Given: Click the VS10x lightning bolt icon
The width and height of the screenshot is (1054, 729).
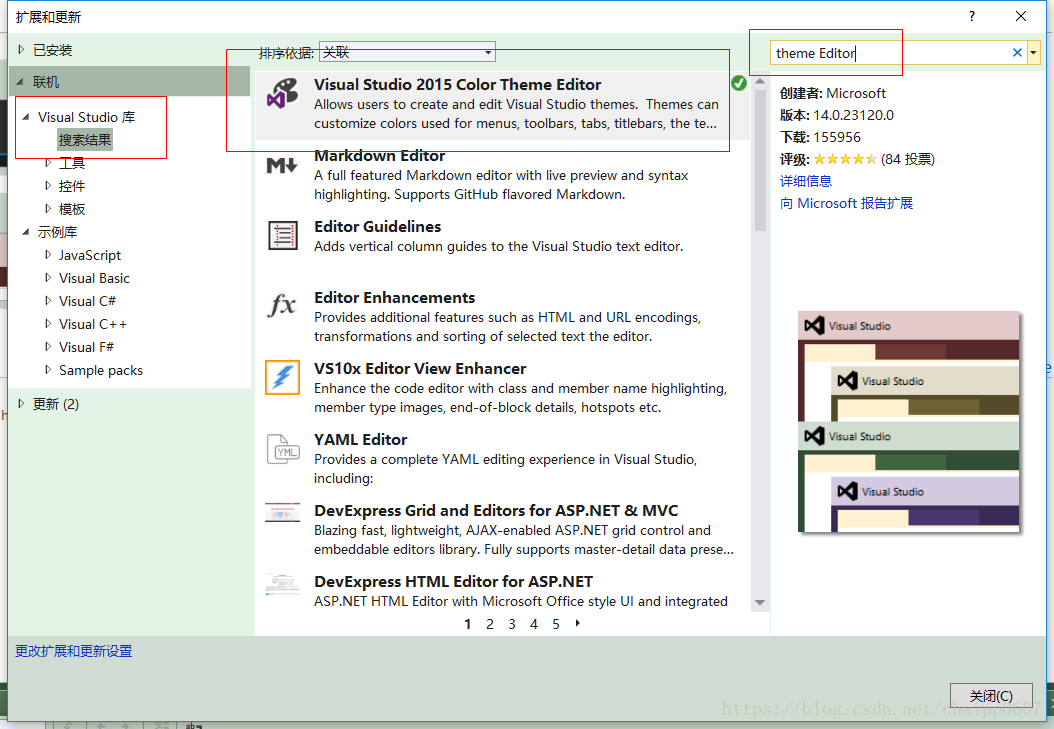Looking at the screenshot, I should click(x=282, y=377).
